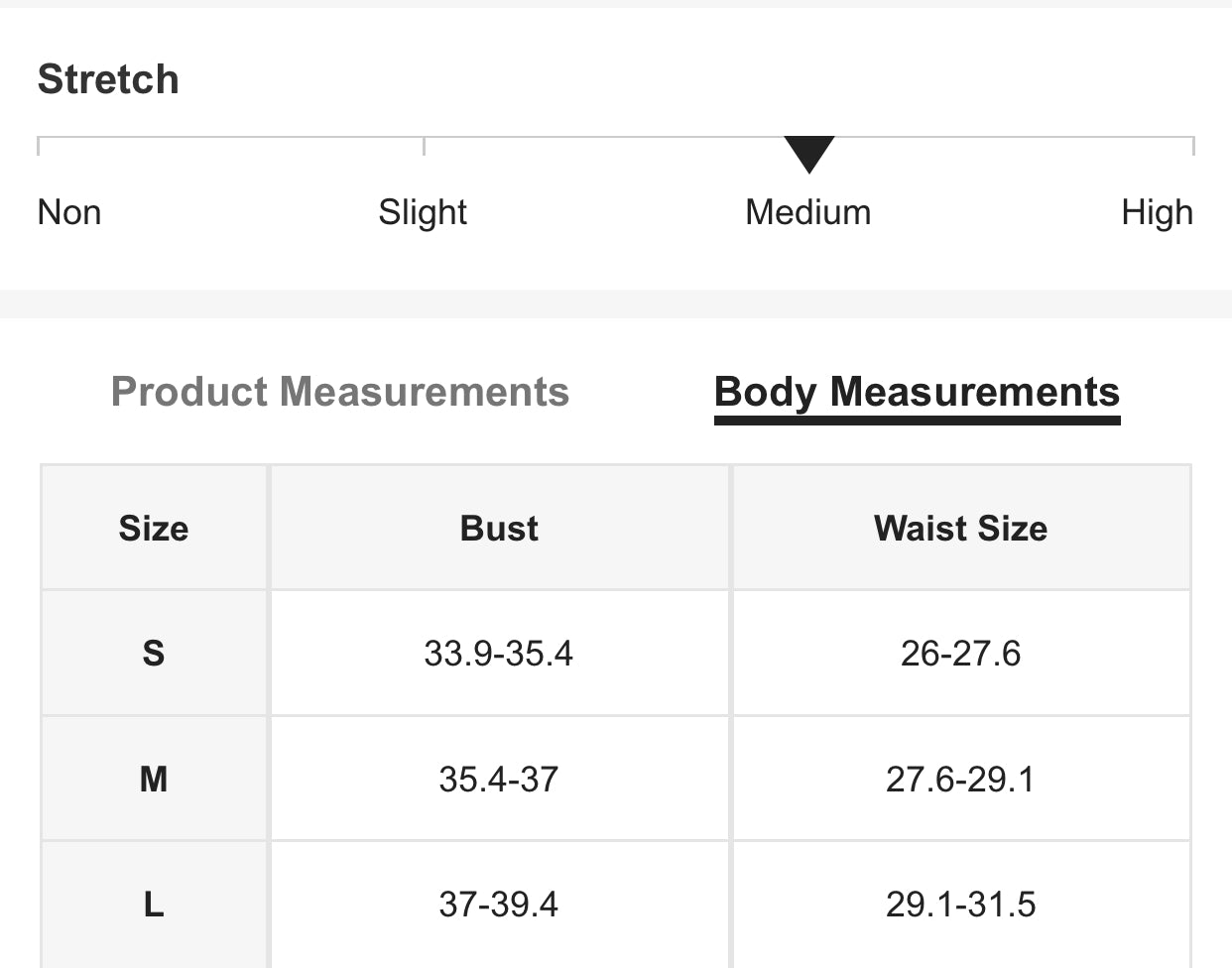The image size is (1232, 968).
Task: Switch to the Product Measurements tab
Action: pyautogui.click(x=340, y=392)
